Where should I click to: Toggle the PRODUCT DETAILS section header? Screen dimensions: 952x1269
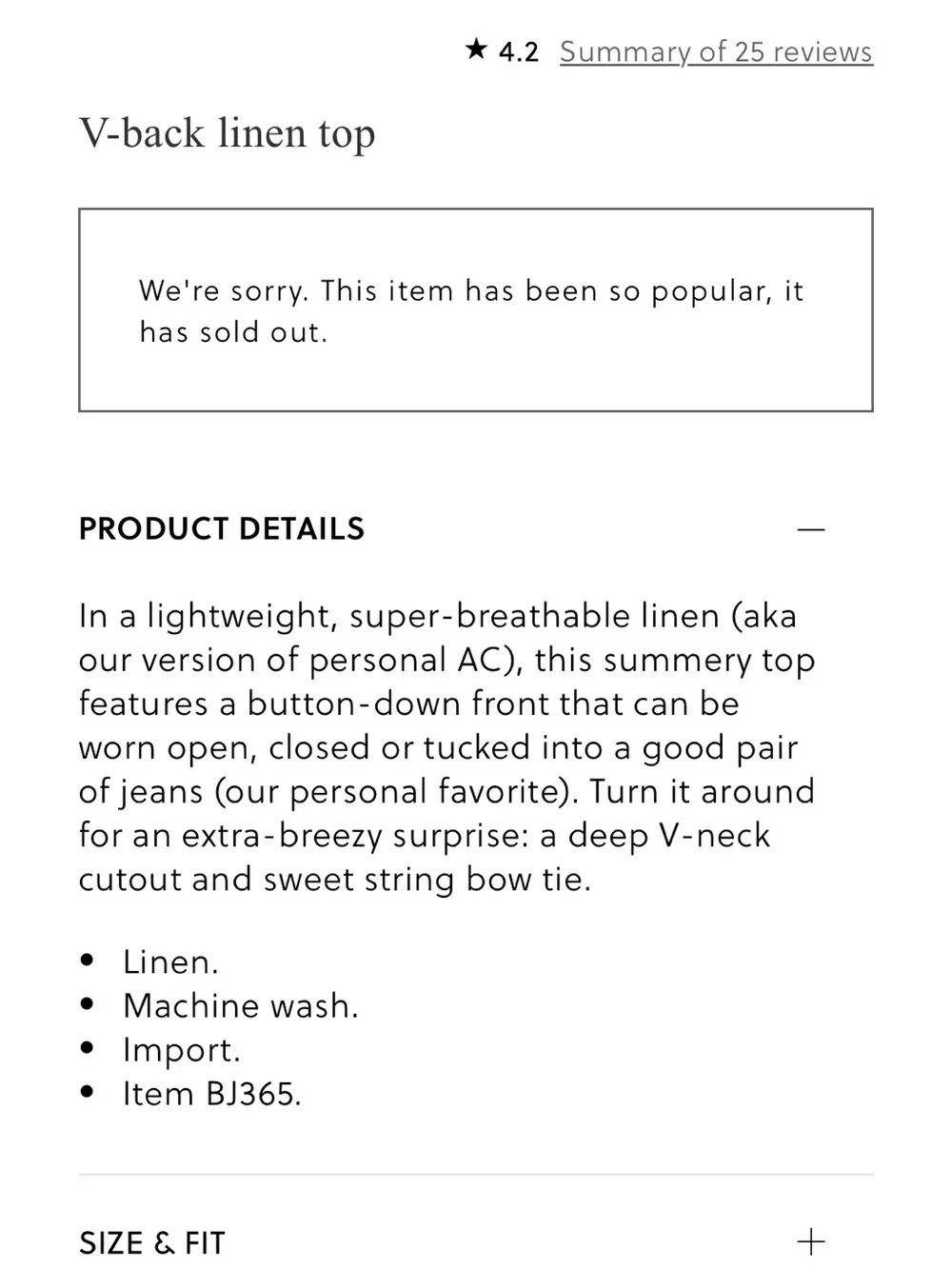(x=476, y=529)
